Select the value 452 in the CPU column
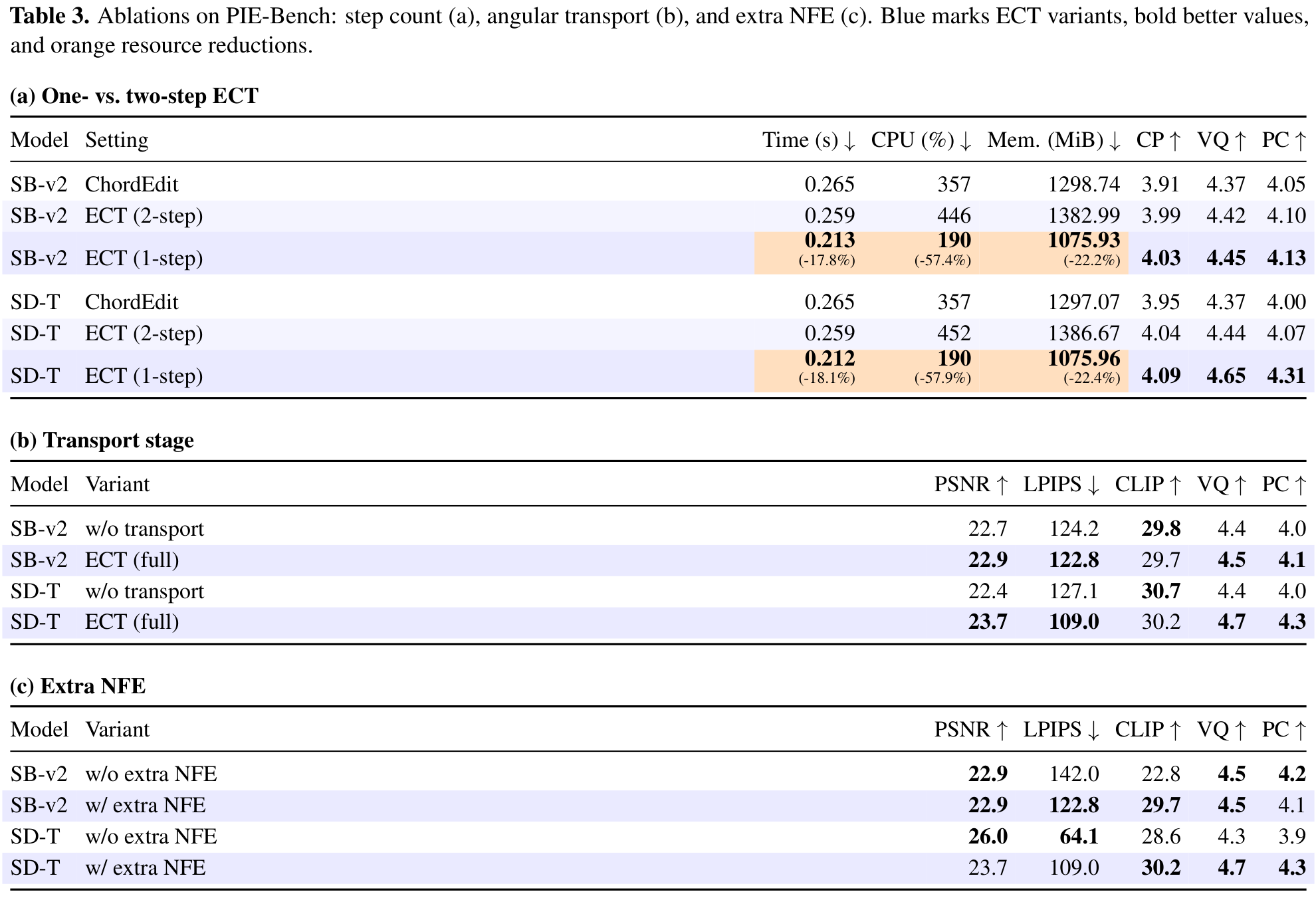1316x904 pixels. tap(954, 333)
